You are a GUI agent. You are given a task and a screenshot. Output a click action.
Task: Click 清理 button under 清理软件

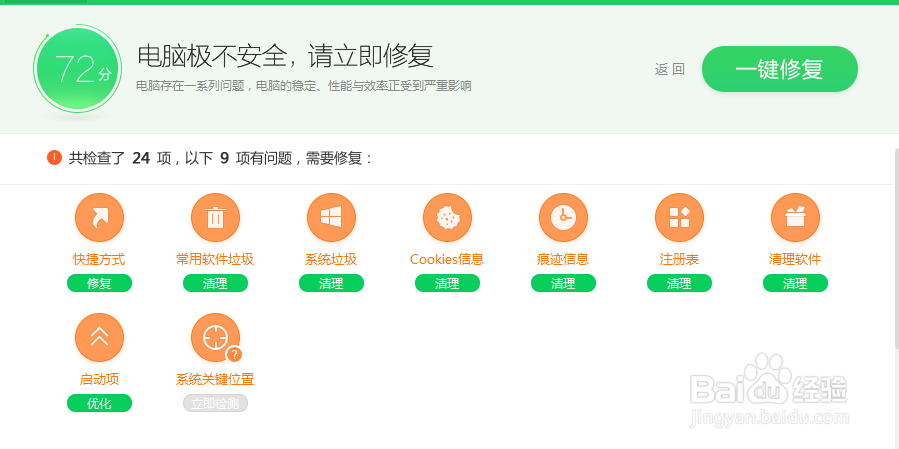point(795,283)
